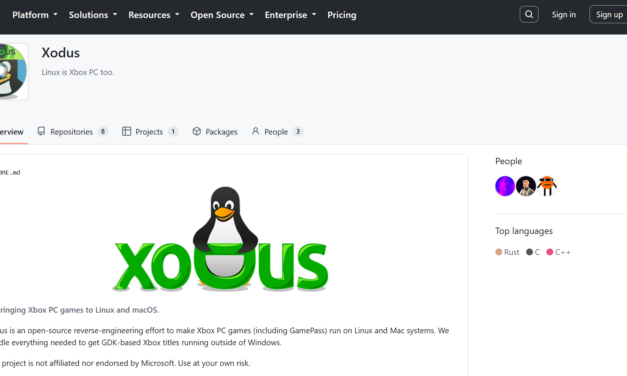Open the Enterprise dropdown
Screen dimensions: 627x376
290,15
